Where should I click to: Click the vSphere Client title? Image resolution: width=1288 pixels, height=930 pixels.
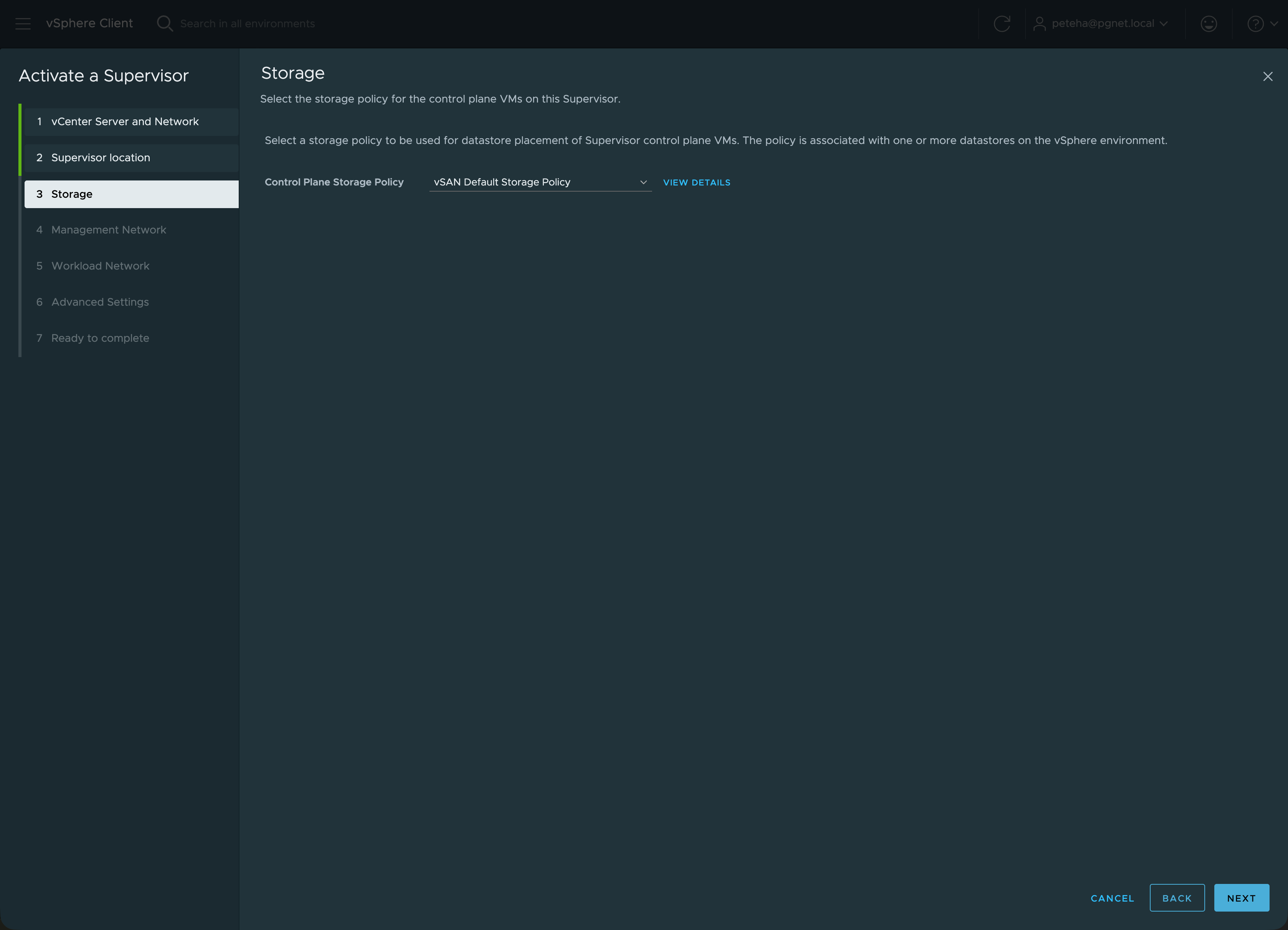click(89, 23)
